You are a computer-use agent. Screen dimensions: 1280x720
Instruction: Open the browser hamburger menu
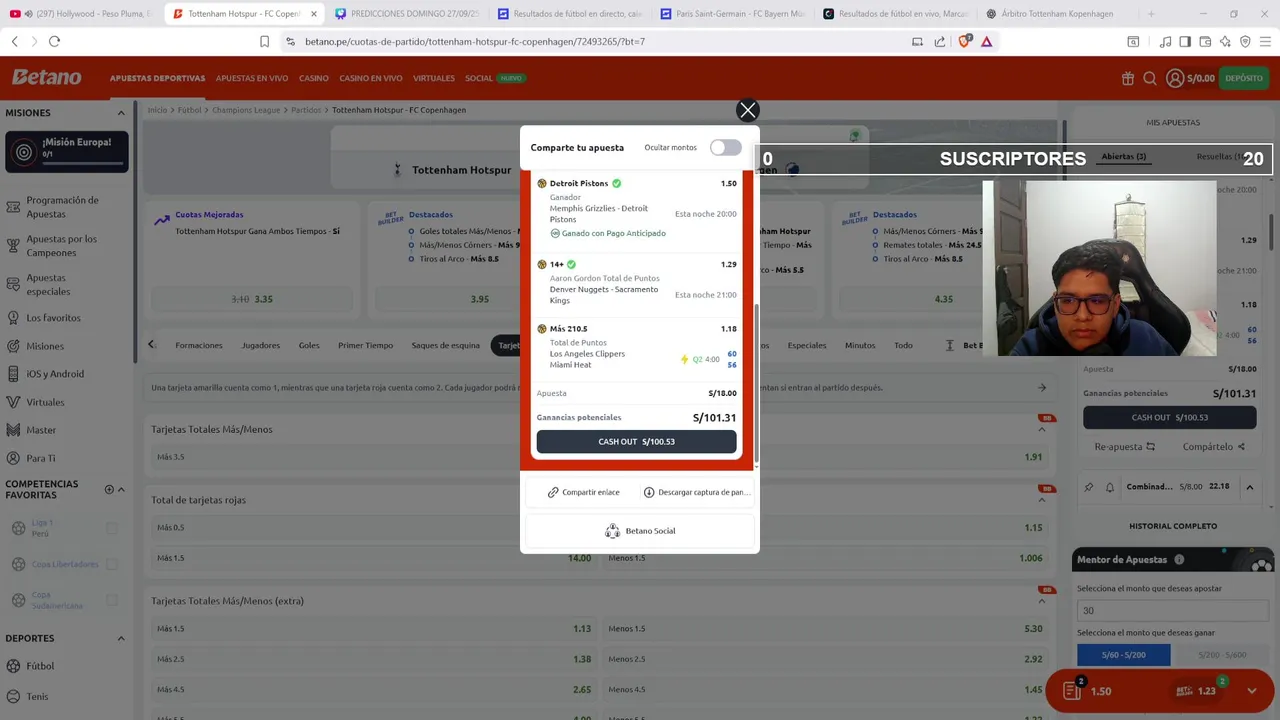(1266, 41)
